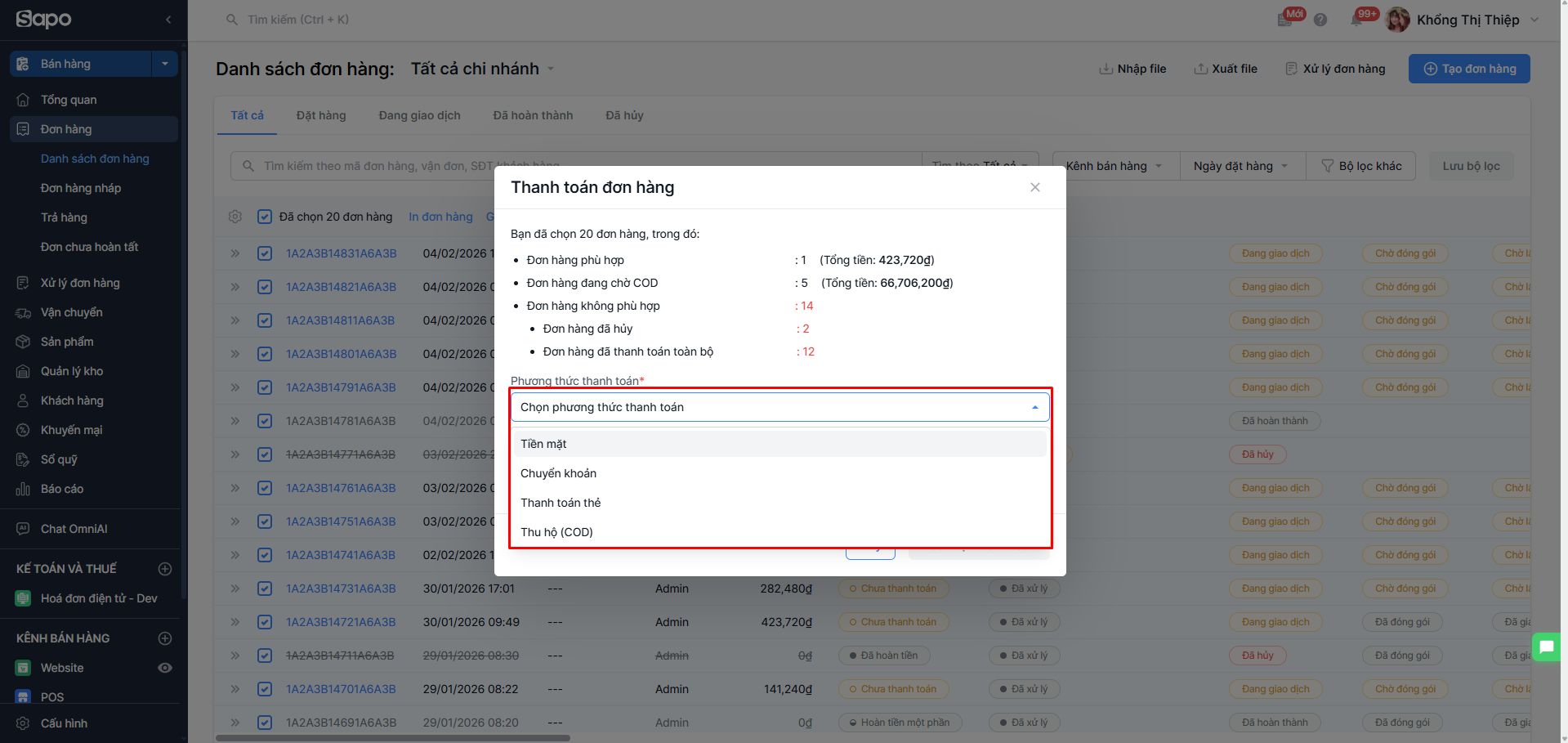Uncheck order 1A2A3B14731A6A3B checkbox
Image resolution: width=1568 pixels, height=743 pixels.
[x=265, y=589]
